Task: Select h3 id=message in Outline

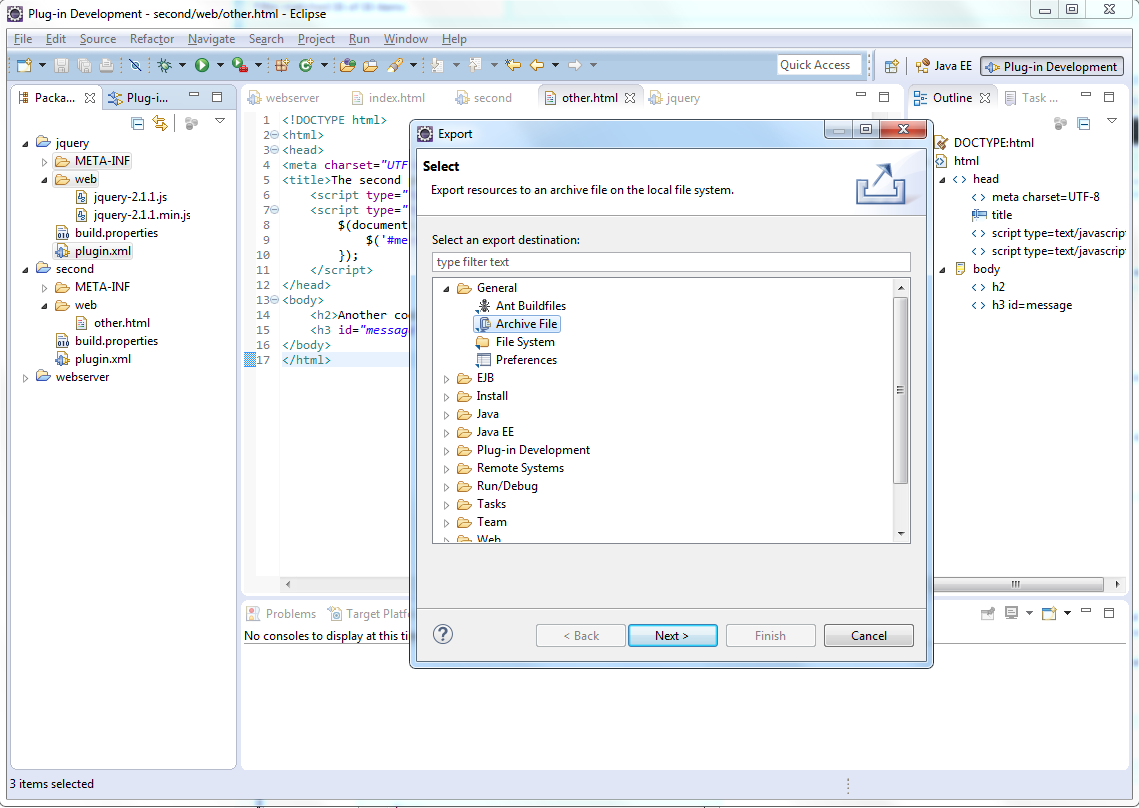Action: click(x=1021, y=306)
